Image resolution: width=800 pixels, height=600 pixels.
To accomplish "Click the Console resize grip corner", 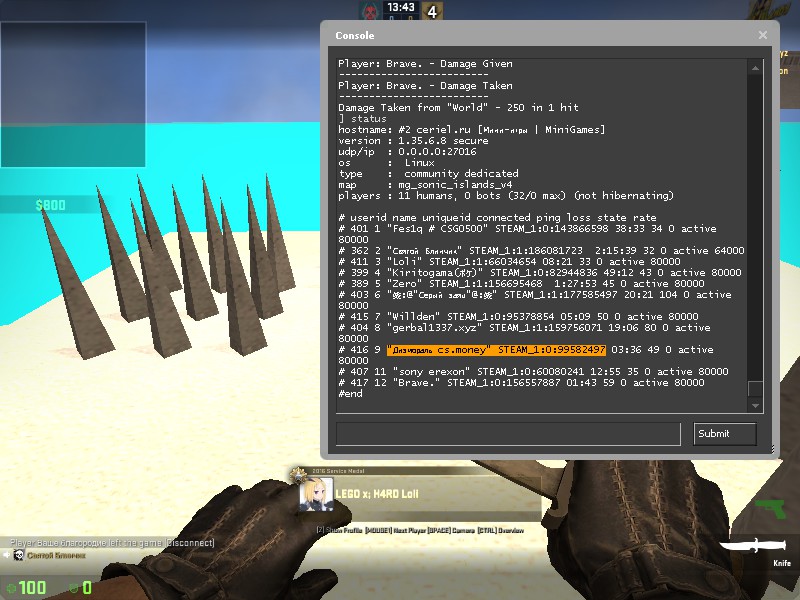I will (772, 452).
